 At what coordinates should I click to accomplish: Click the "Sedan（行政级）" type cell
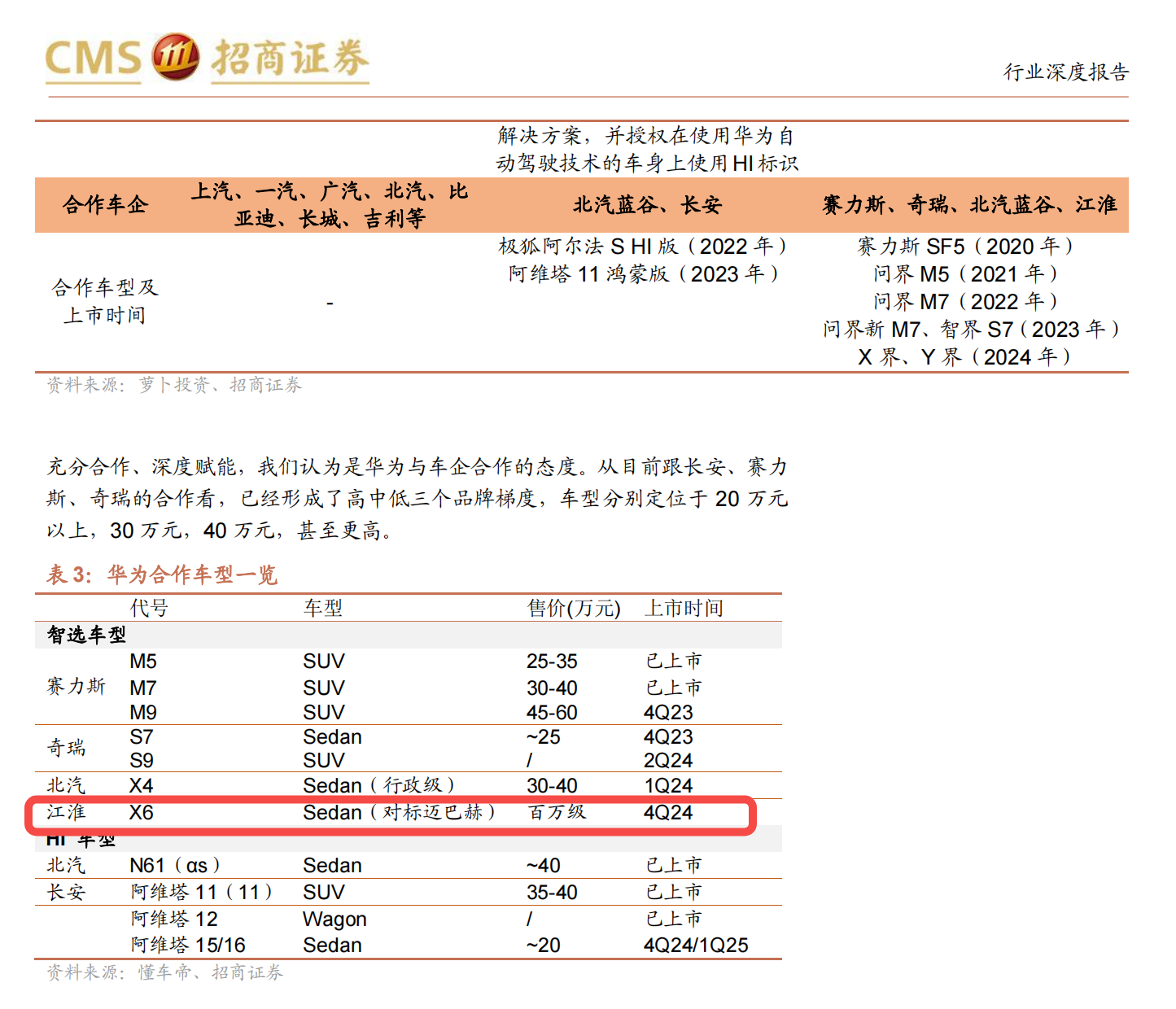379,785
